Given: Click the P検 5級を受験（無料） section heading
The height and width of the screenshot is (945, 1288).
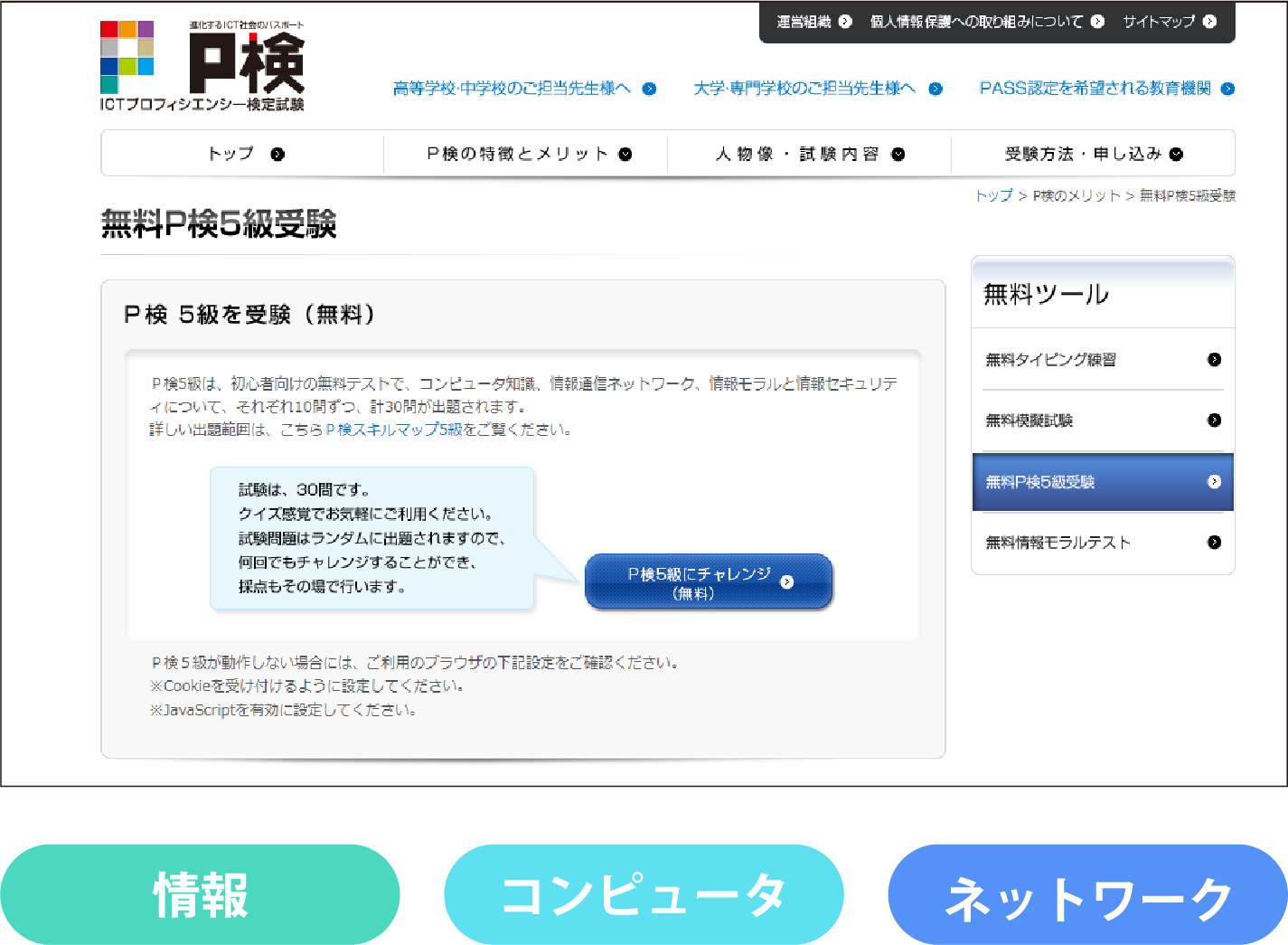Looking at the screenshot, I should [x=249, y=315].
